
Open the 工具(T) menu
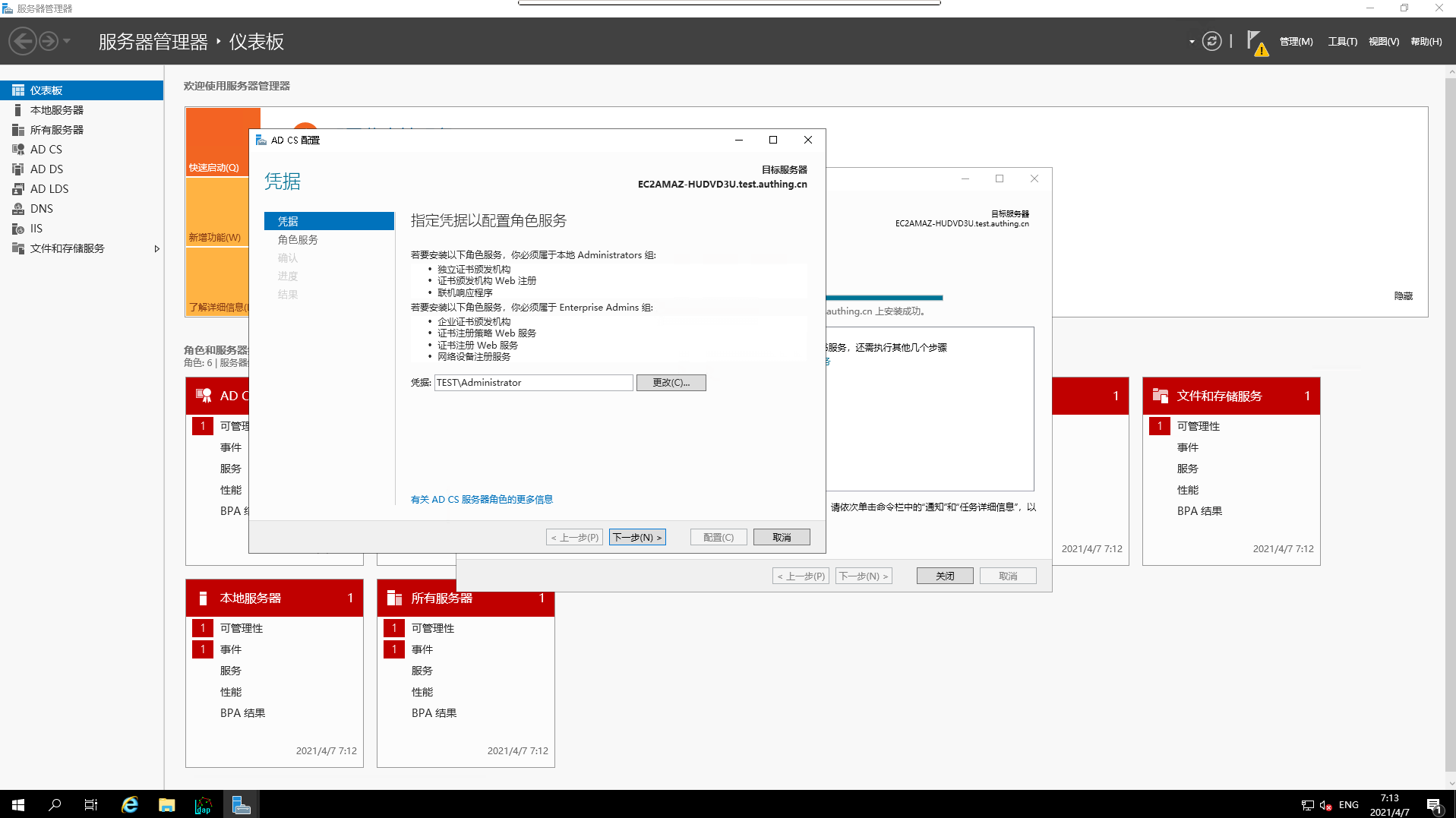[x=1342, y=42]
